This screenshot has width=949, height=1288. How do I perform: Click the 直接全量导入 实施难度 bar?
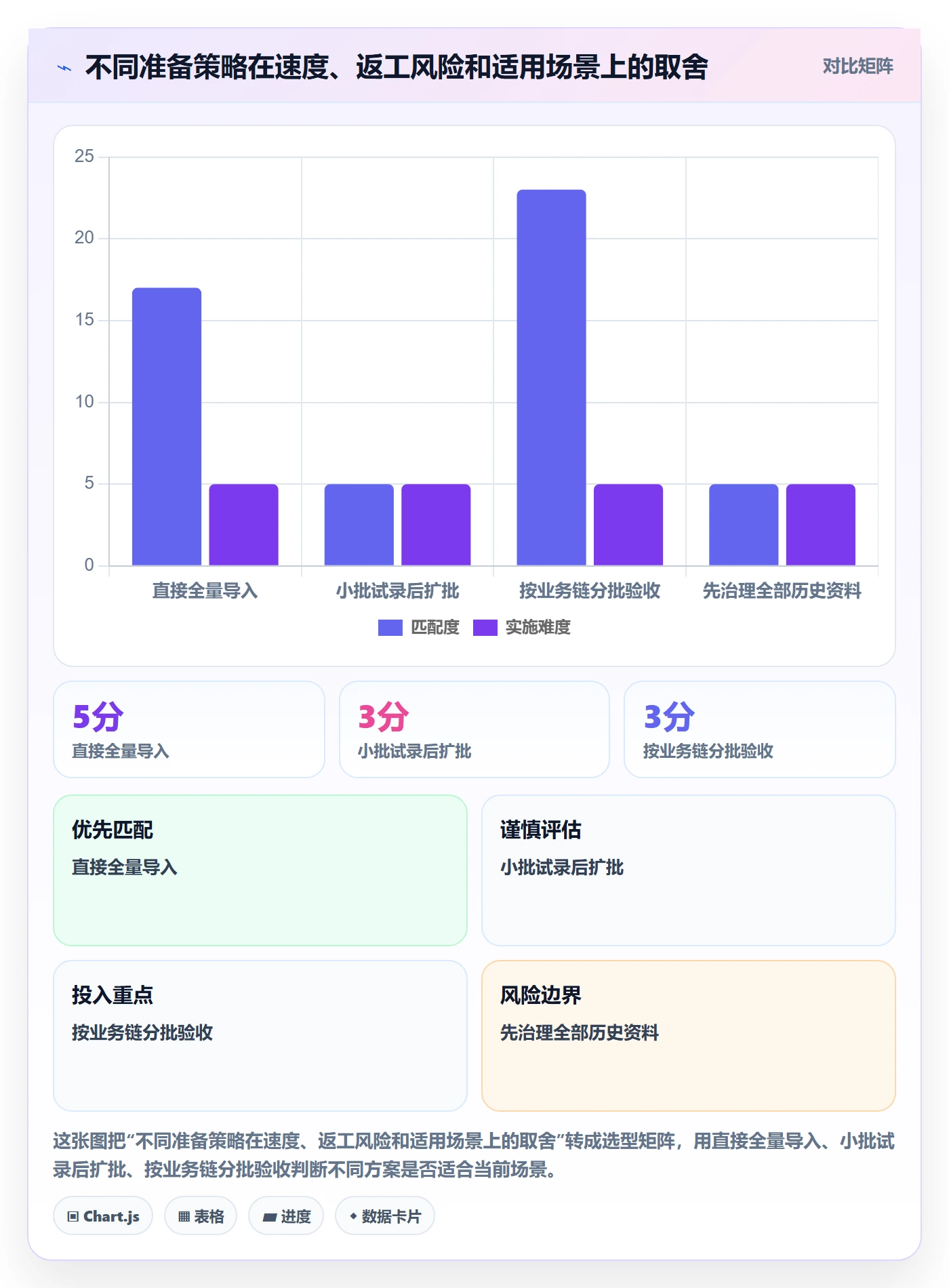coord(243,525)
